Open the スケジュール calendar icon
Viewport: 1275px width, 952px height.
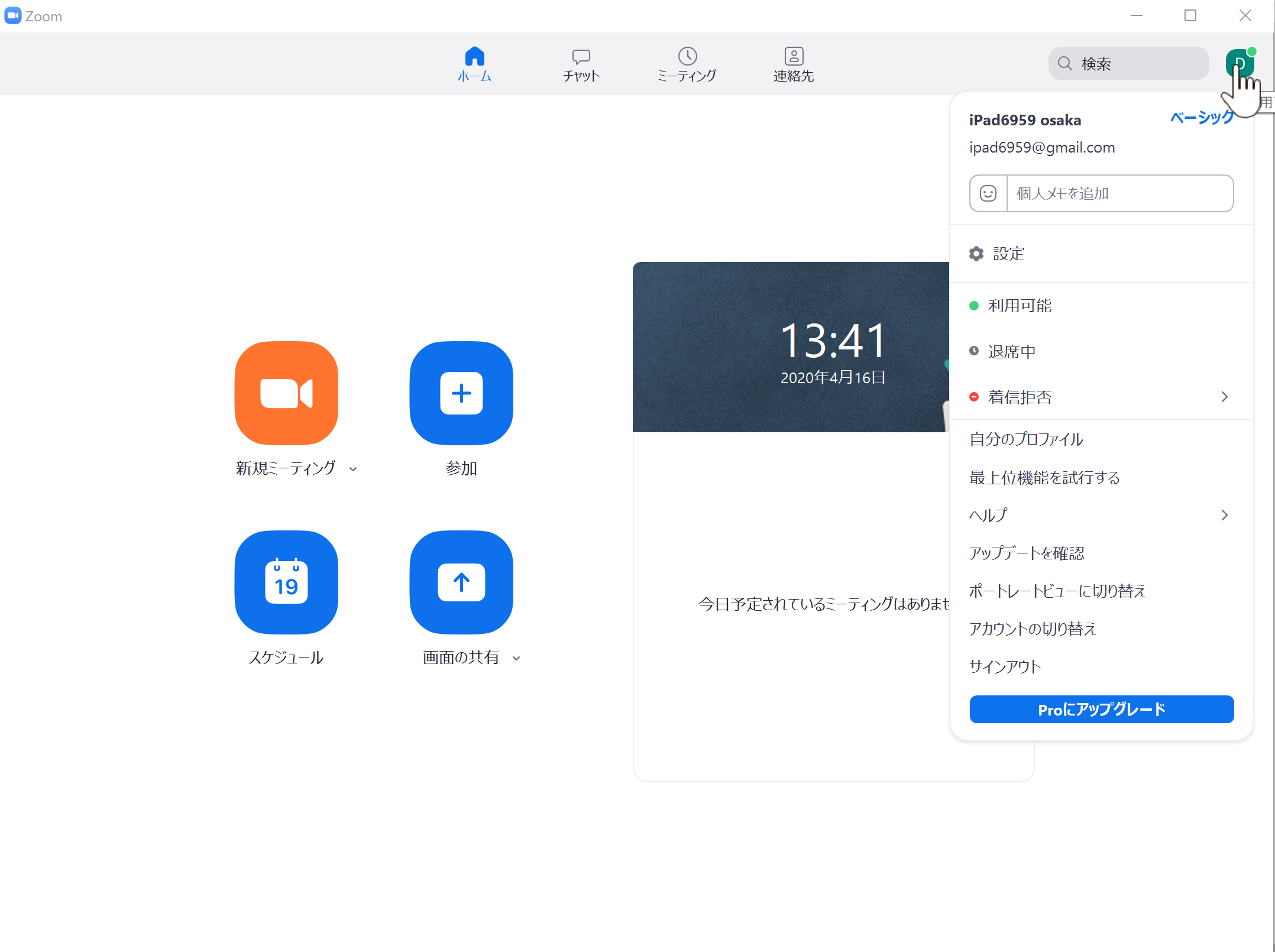(286, 582)
